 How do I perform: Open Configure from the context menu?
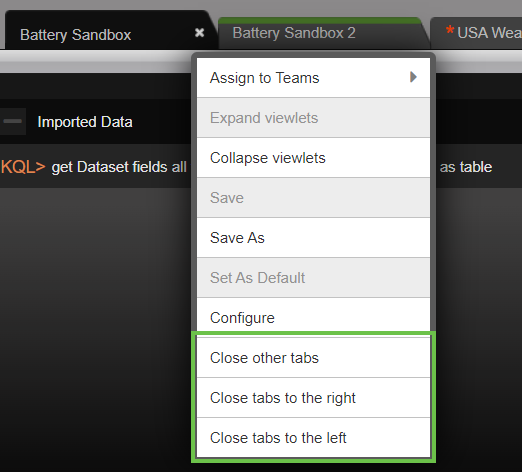click(313, 318)
